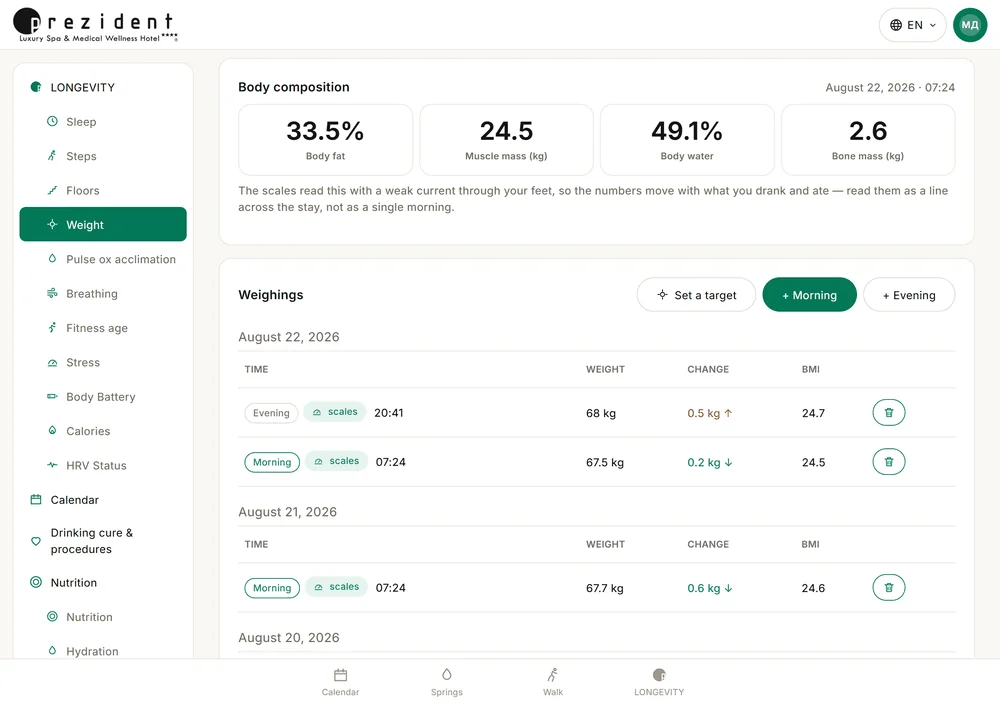Click the 33.5% Body fat card

[325, 140]
